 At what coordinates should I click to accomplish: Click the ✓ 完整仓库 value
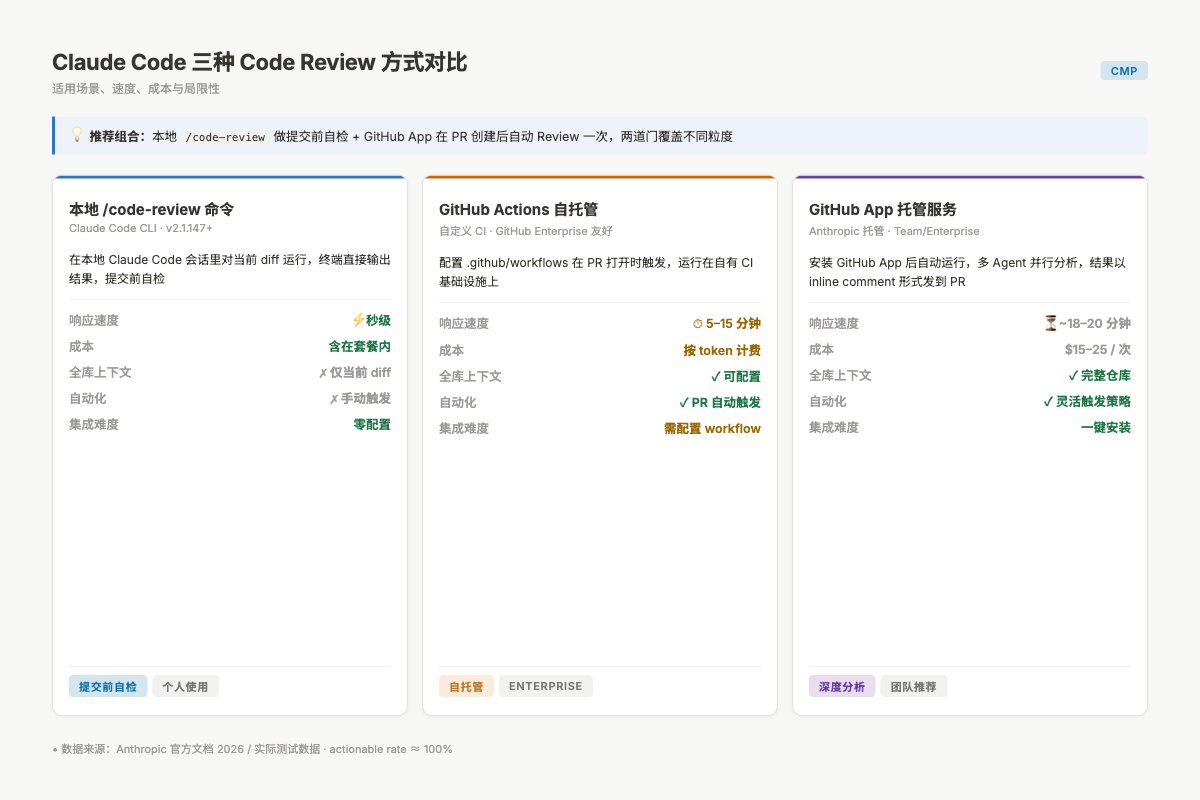tap(1100, 376)
